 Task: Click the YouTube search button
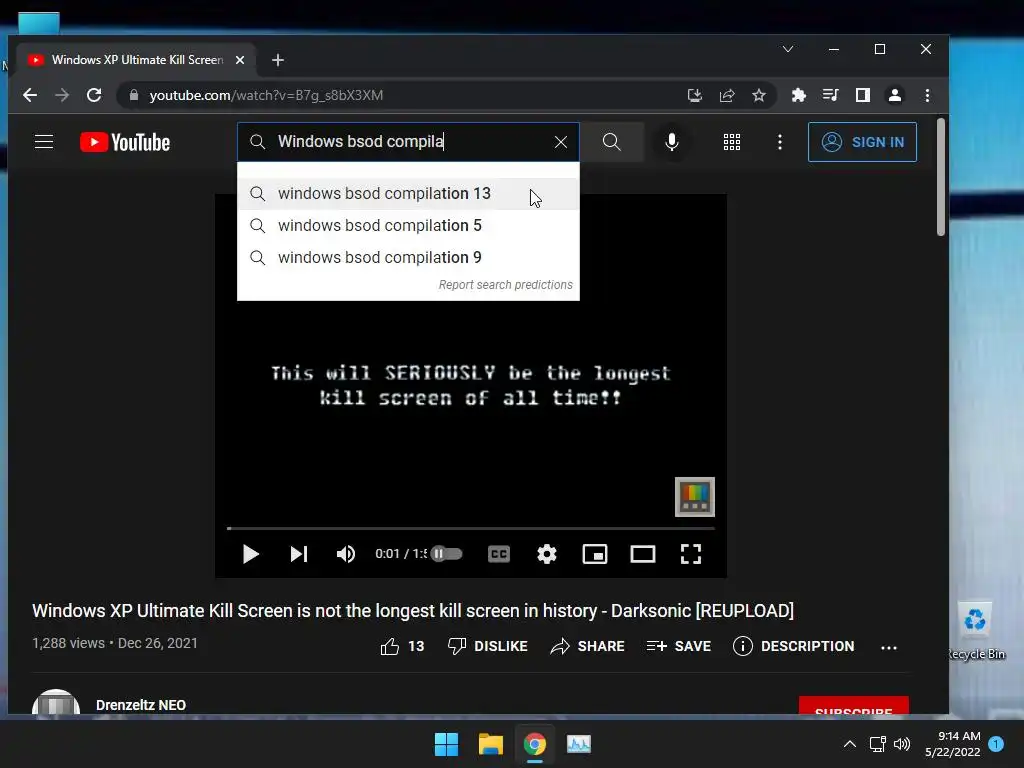coord(612,142)
